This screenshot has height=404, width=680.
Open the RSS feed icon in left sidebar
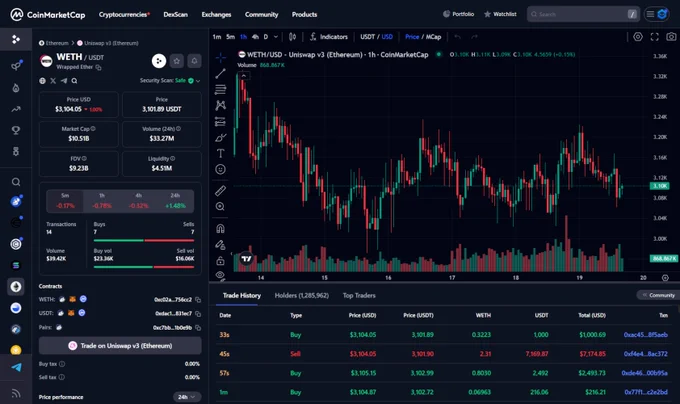(16, 393)
